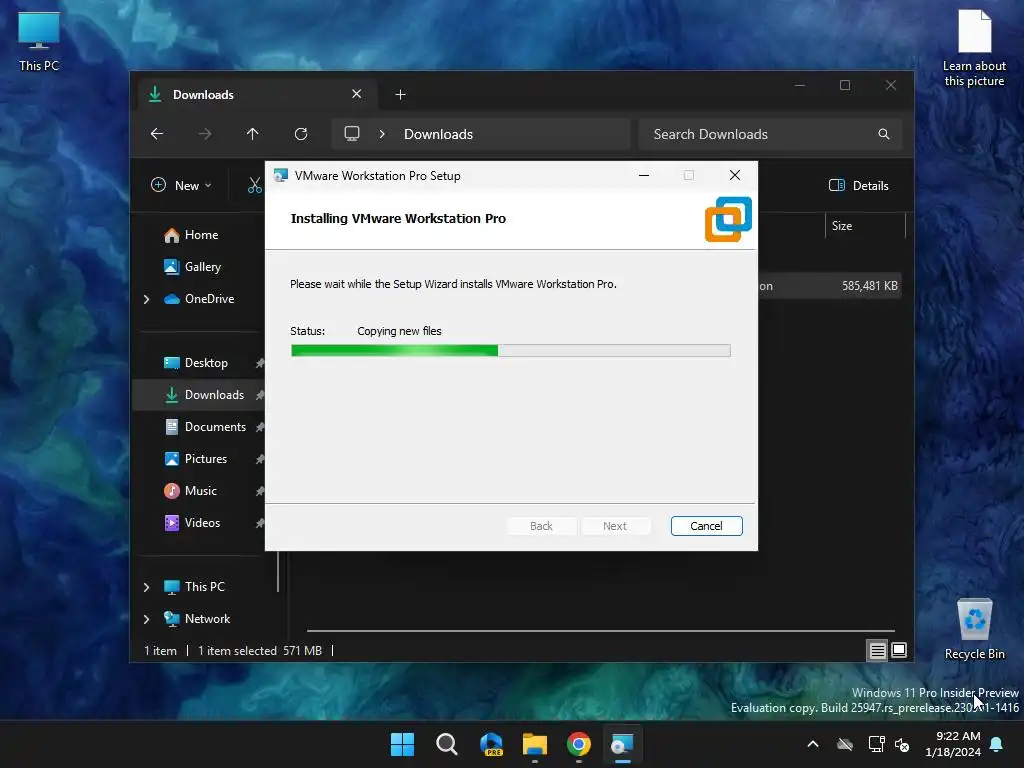Click pin icon next to Music
Image resolution: width=1024 pixels, height=768 pixels.
259,491
